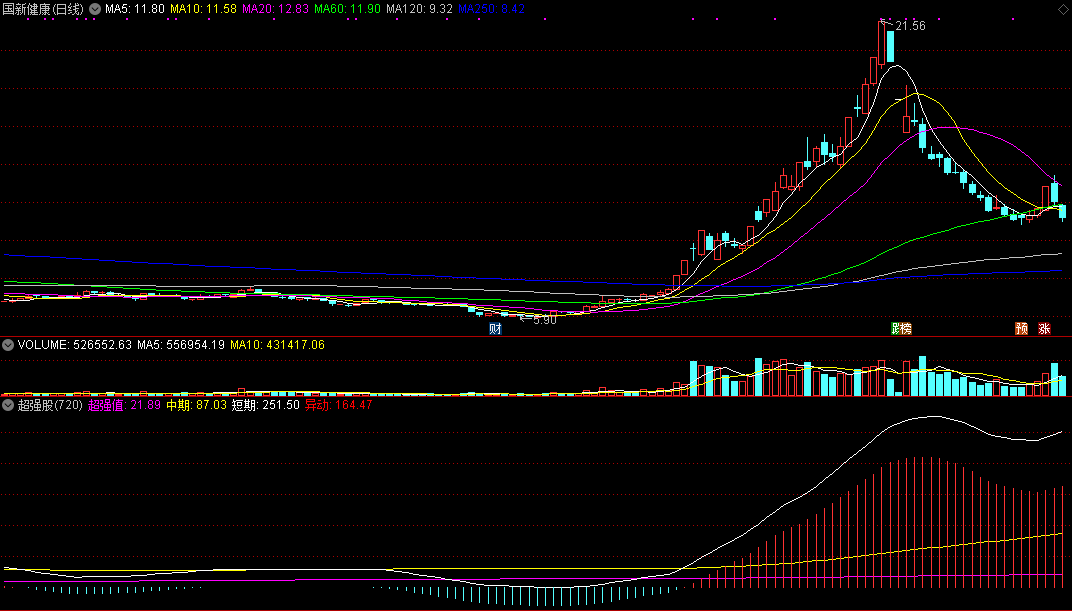Select the 异动: 164.47 value label

pyautogui.click(x=338, y=405)
